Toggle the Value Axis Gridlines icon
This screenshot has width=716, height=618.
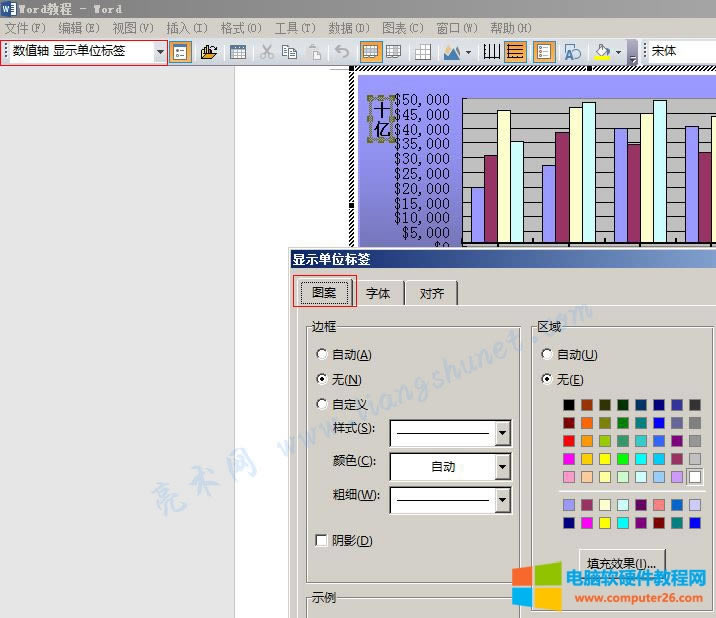515,52
